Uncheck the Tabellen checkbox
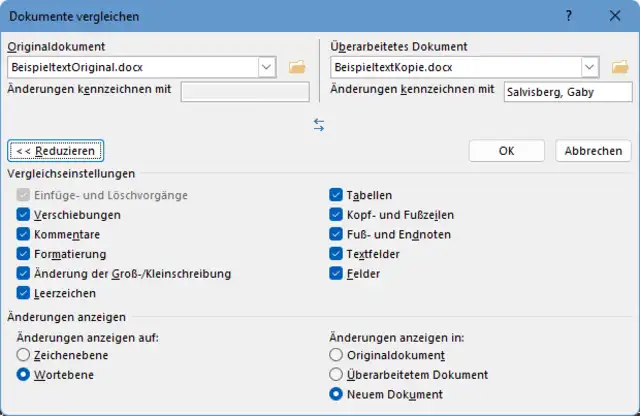The height and width of the screenshot is (416, 640). point(336,195)
